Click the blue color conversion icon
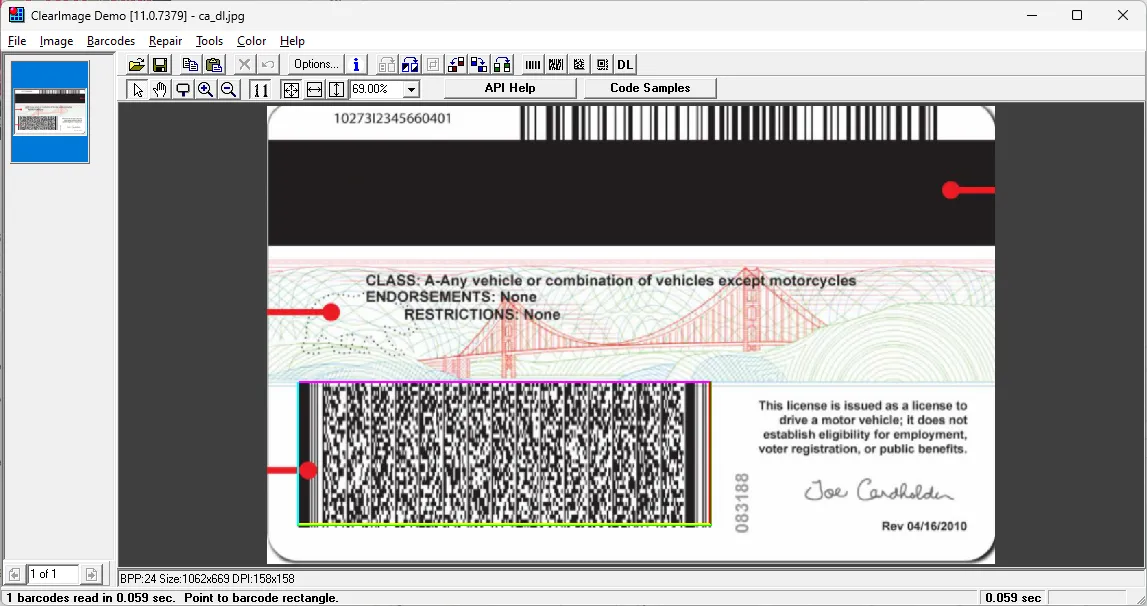The width and height of the screenshot is (1147, 606). click(479, 64)
